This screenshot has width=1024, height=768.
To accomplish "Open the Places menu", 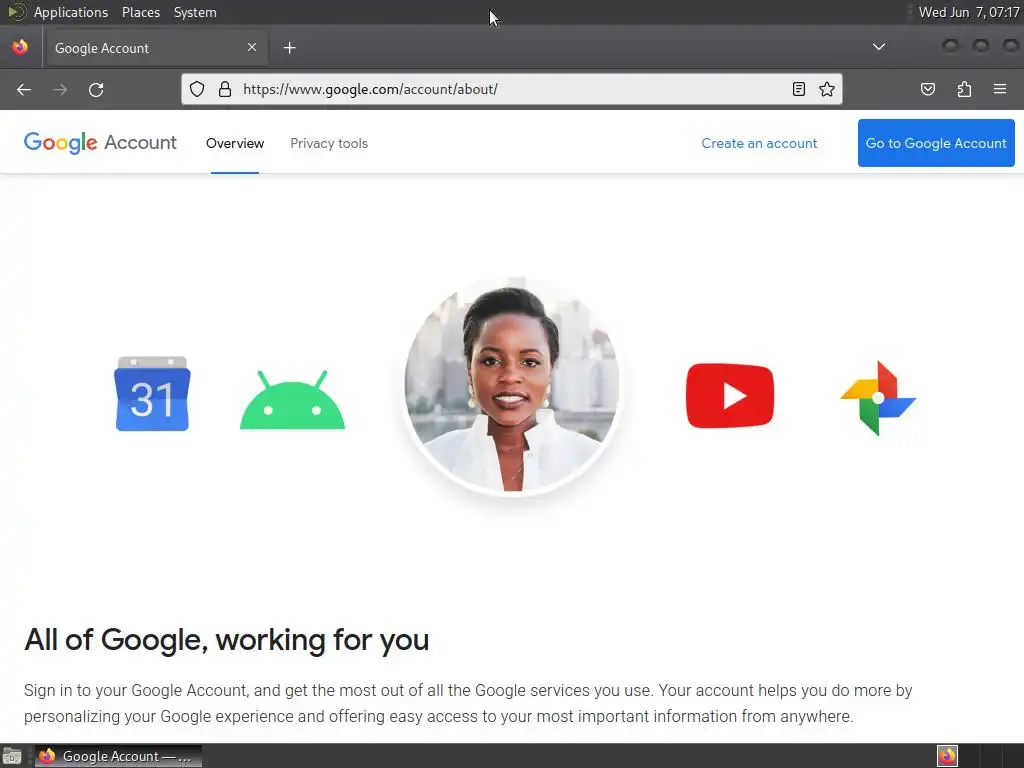I will pos(141,12).
